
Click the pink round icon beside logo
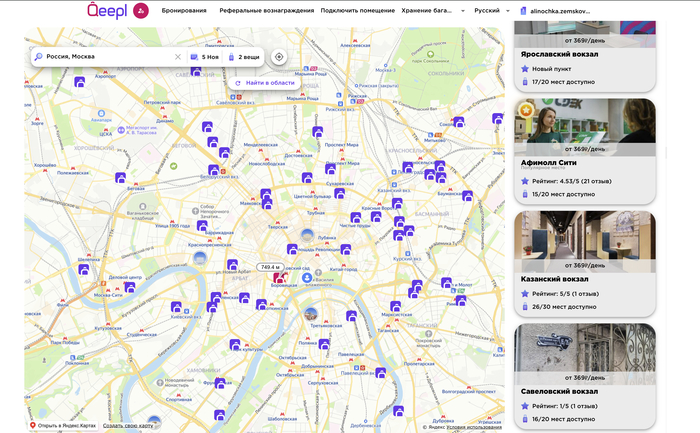[141, 11]
